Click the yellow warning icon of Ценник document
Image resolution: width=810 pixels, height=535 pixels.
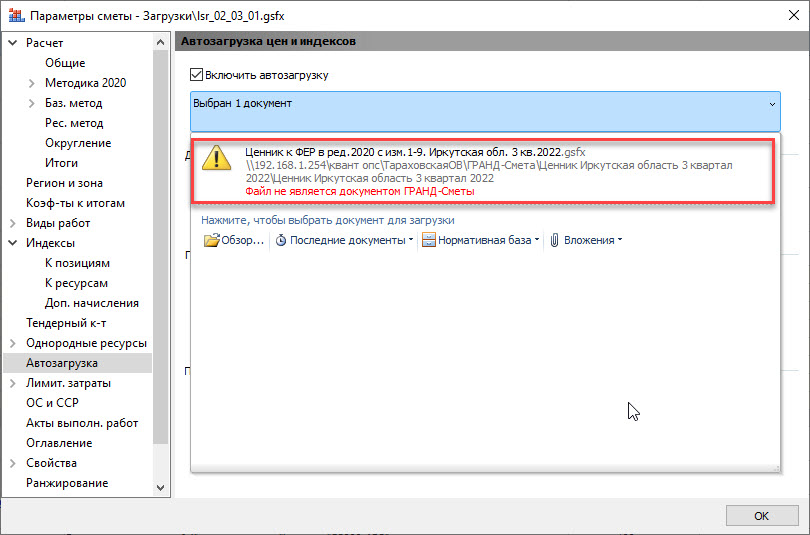click(216, 158)
